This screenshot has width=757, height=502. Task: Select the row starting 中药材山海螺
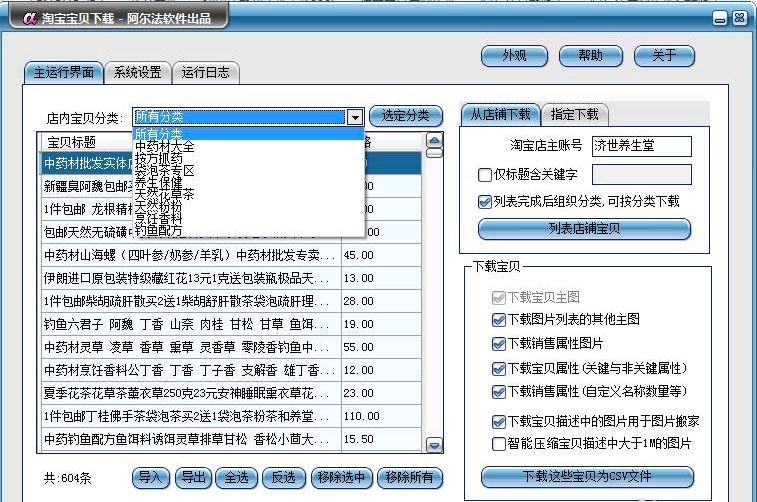point(231,255)
